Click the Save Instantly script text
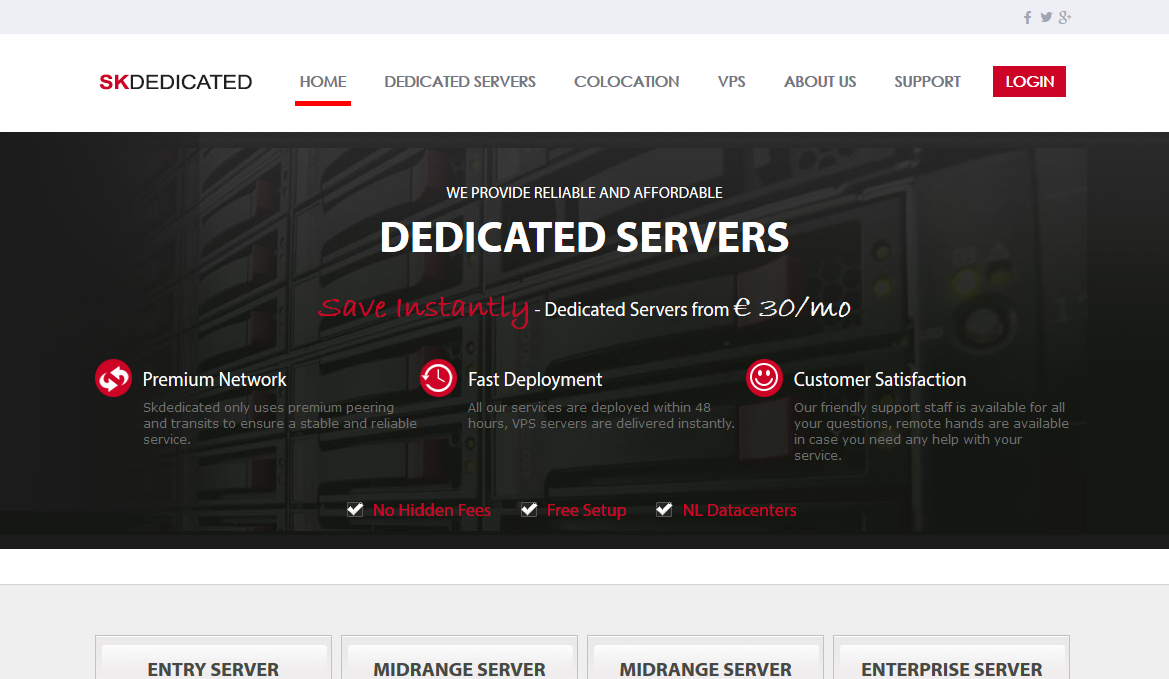This screenshot has height=679, width=1169. pos(423,309)
